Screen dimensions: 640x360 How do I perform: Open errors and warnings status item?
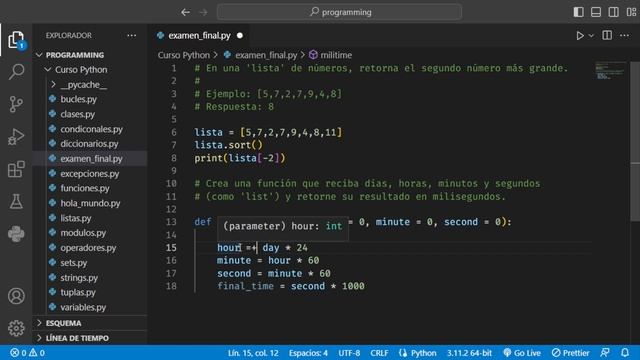click(27, 353)
